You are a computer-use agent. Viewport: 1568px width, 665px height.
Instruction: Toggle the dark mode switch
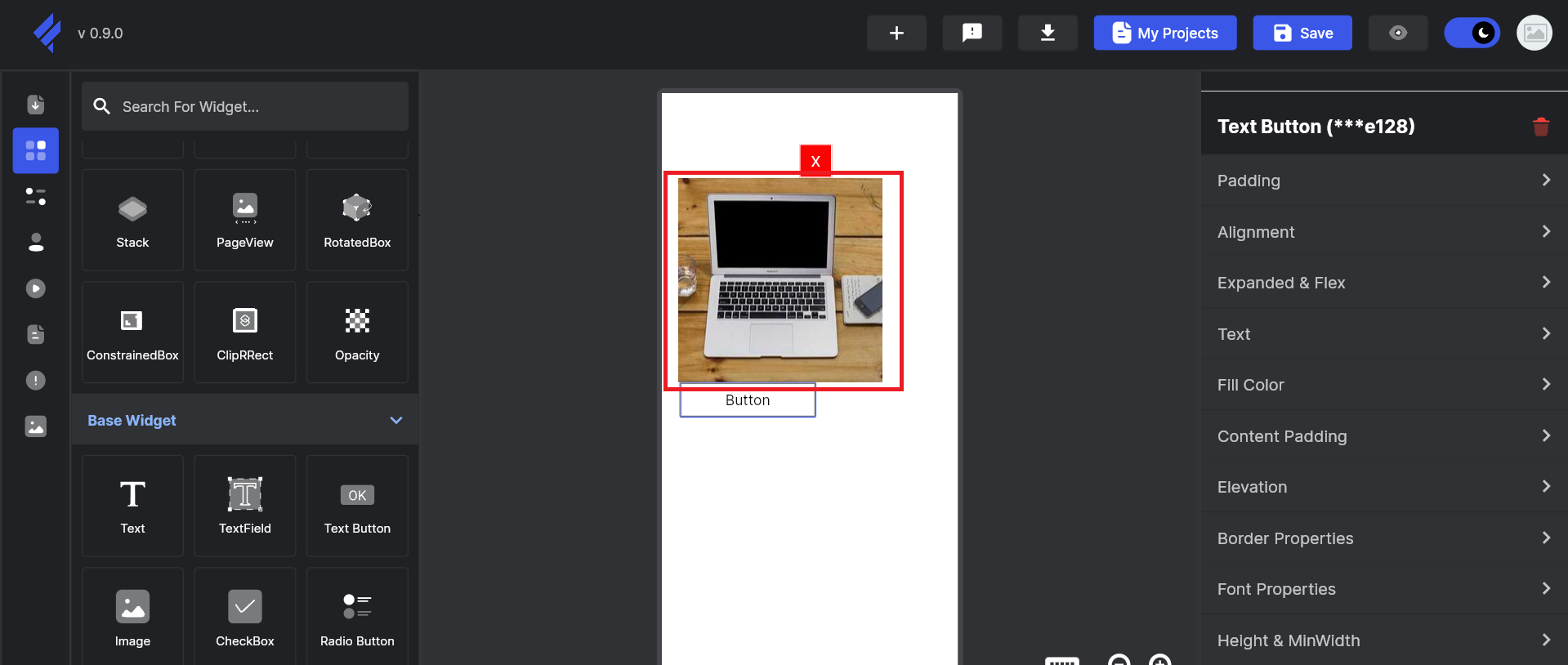[1472, 33]
